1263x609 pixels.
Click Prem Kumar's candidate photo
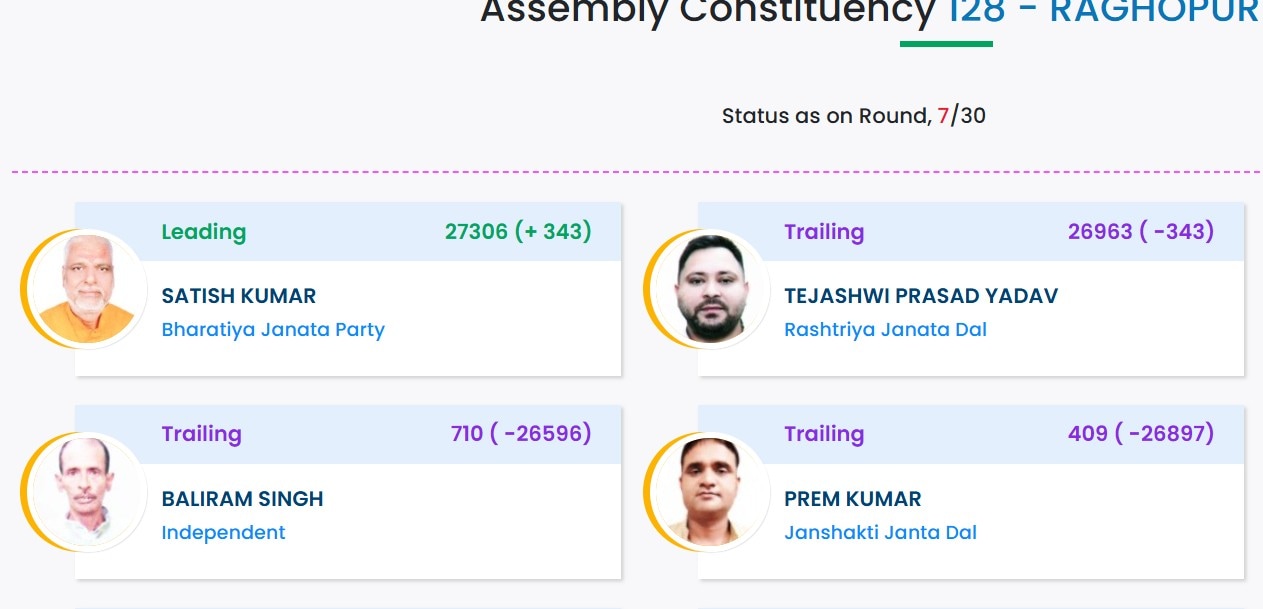click(x=710, y=491)
